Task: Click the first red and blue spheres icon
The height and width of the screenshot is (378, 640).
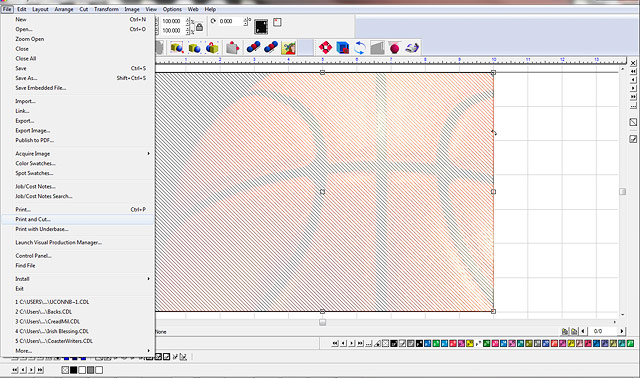Action: pyautogui.click(x=253, y=48)
